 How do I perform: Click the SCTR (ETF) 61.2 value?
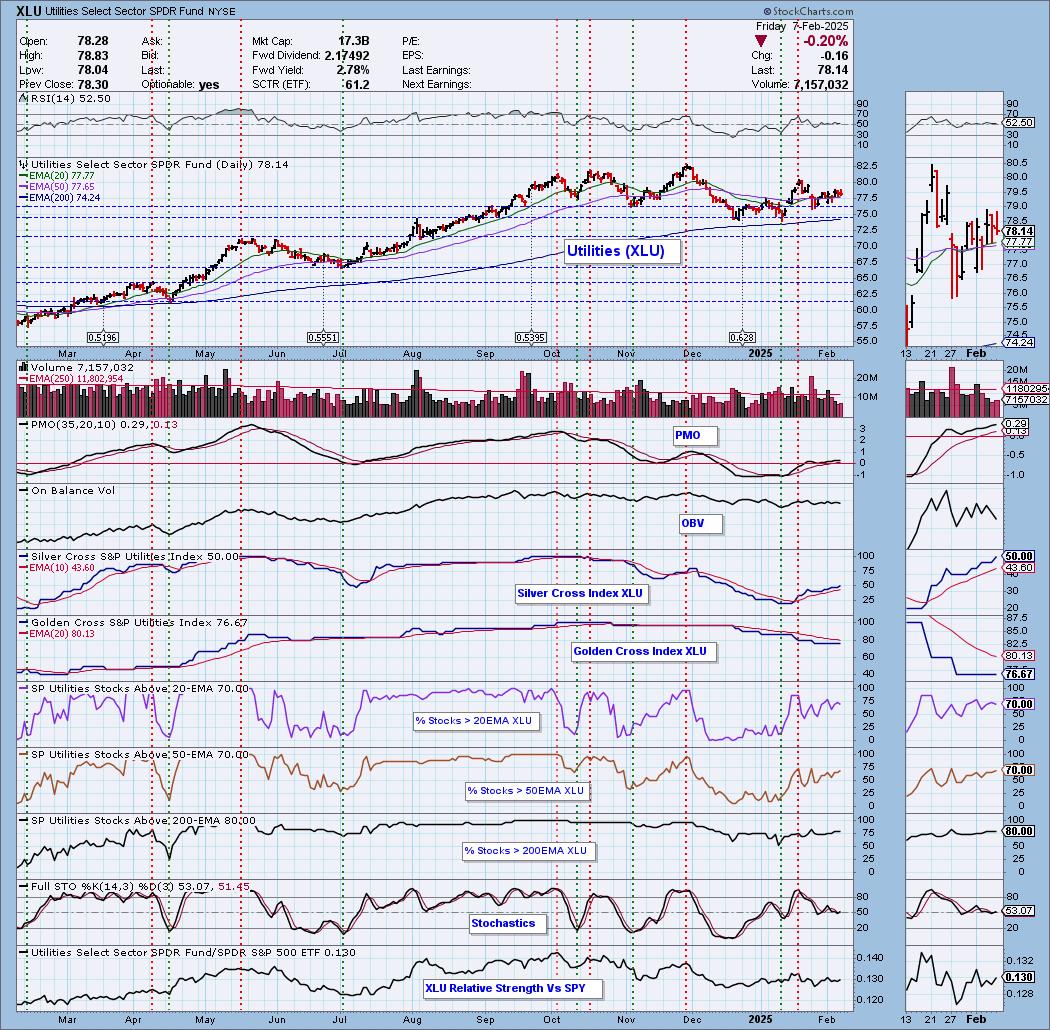coord(357,84)
